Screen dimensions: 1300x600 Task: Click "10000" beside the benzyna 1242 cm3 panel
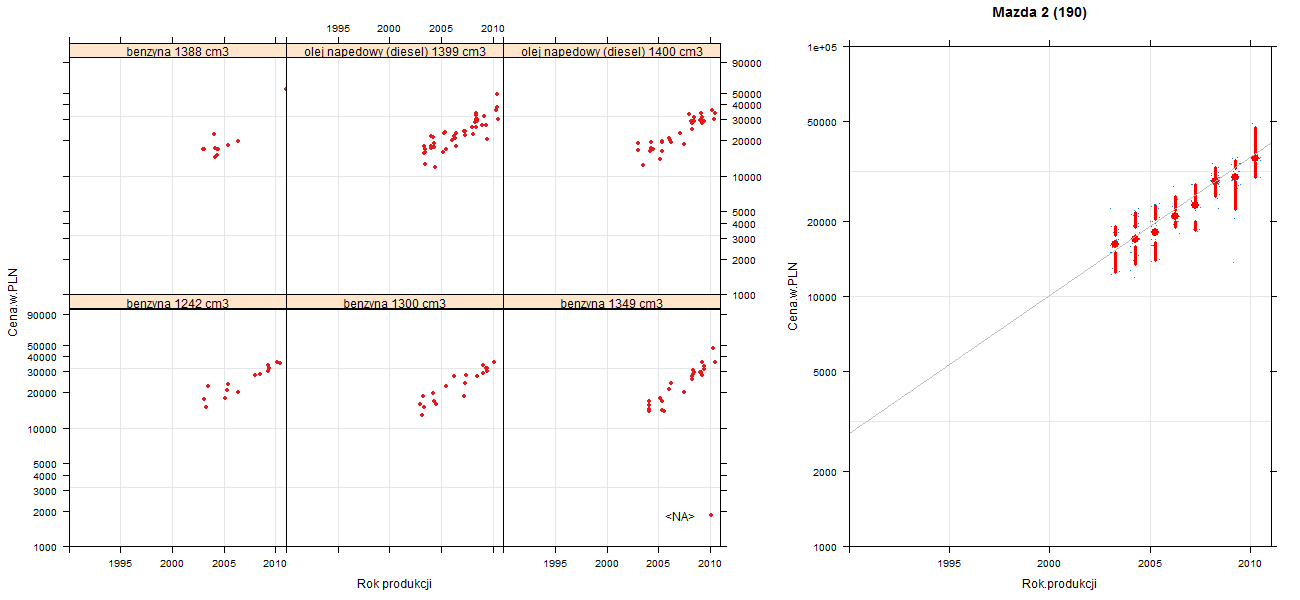pyautogui.click(x=44, y=429)
